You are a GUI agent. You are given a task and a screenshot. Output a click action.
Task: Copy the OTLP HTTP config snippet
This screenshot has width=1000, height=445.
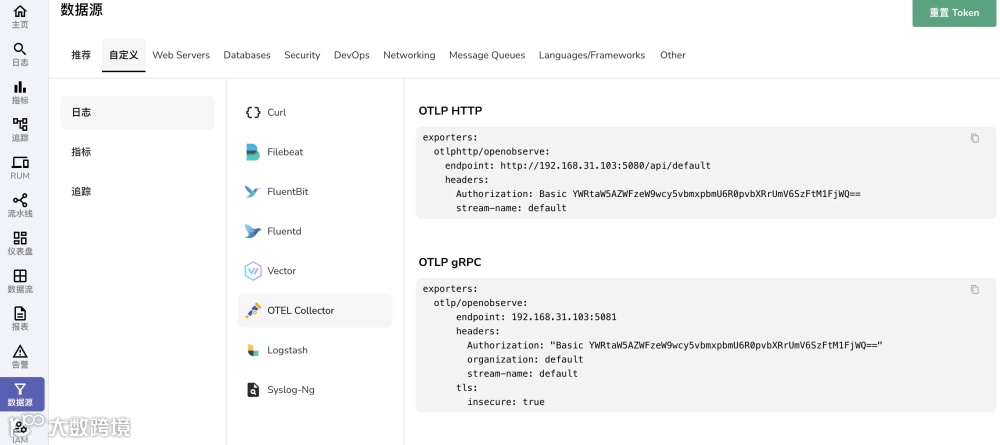(975, 138)
